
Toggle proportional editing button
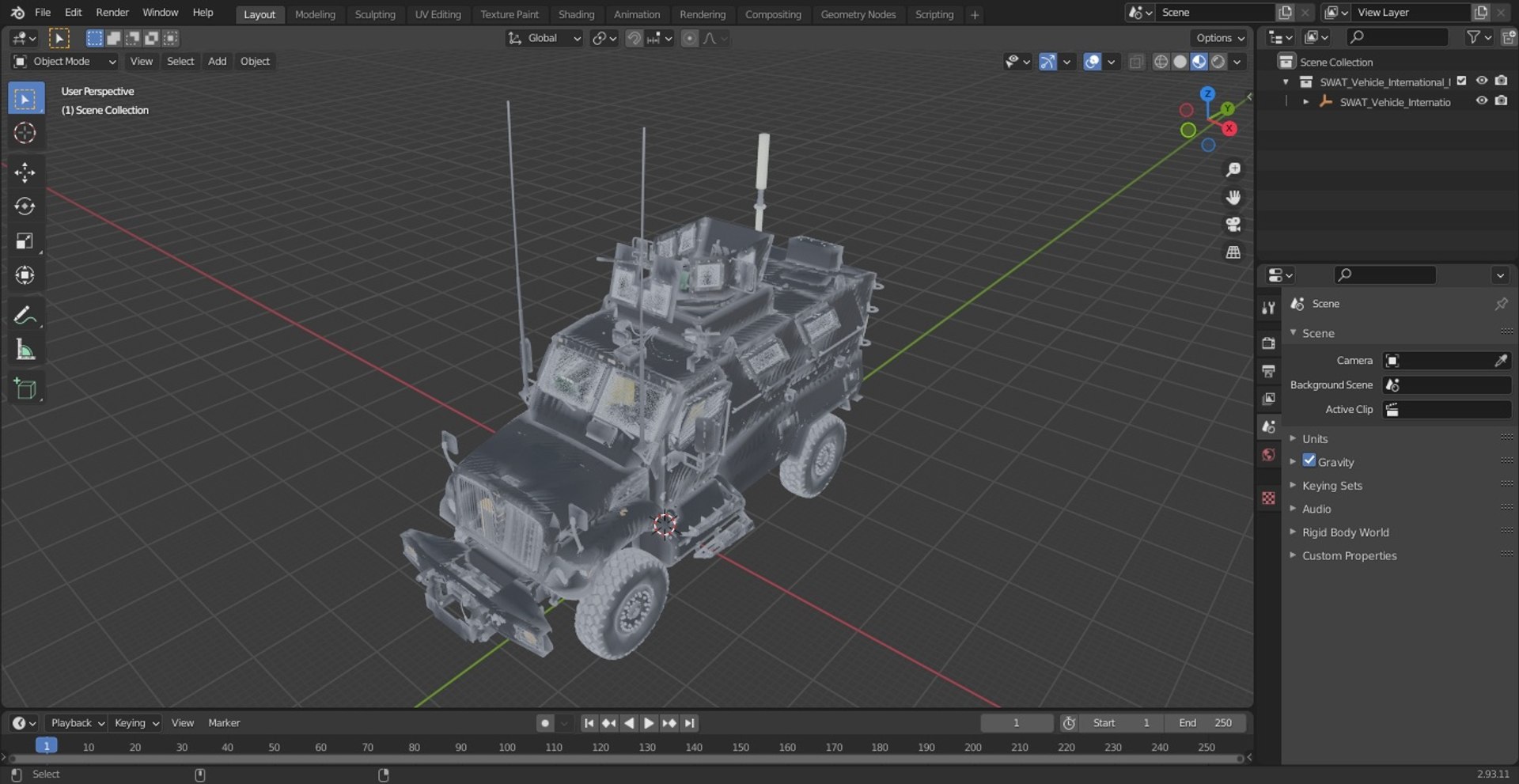pos(690,38)
